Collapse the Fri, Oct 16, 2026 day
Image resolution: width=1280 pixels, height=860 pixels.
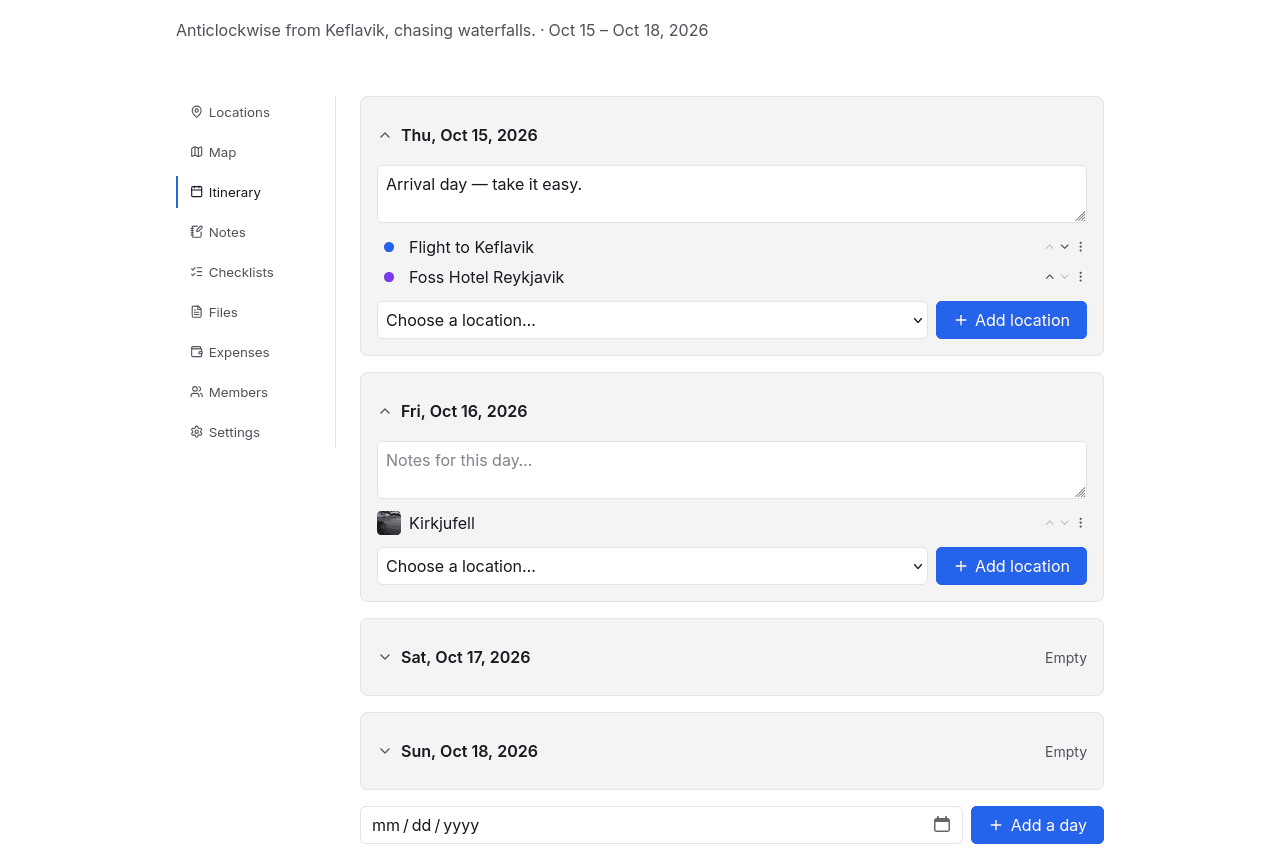(x=385, y=411)
